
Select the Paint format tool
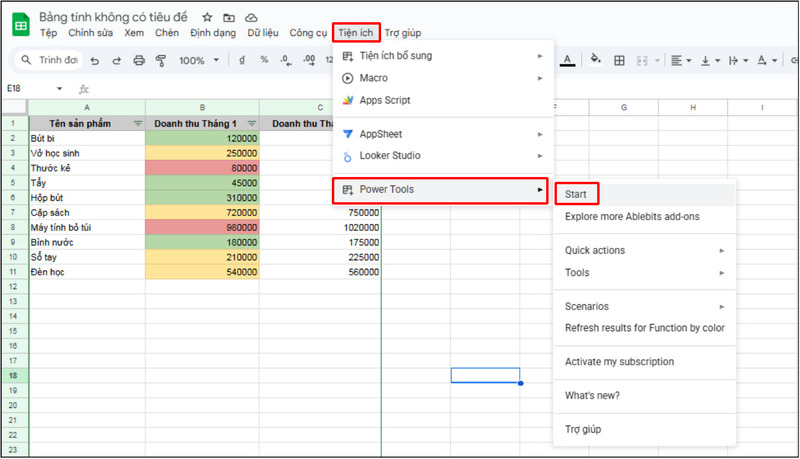pyautogui.click(x=160, y=60)
